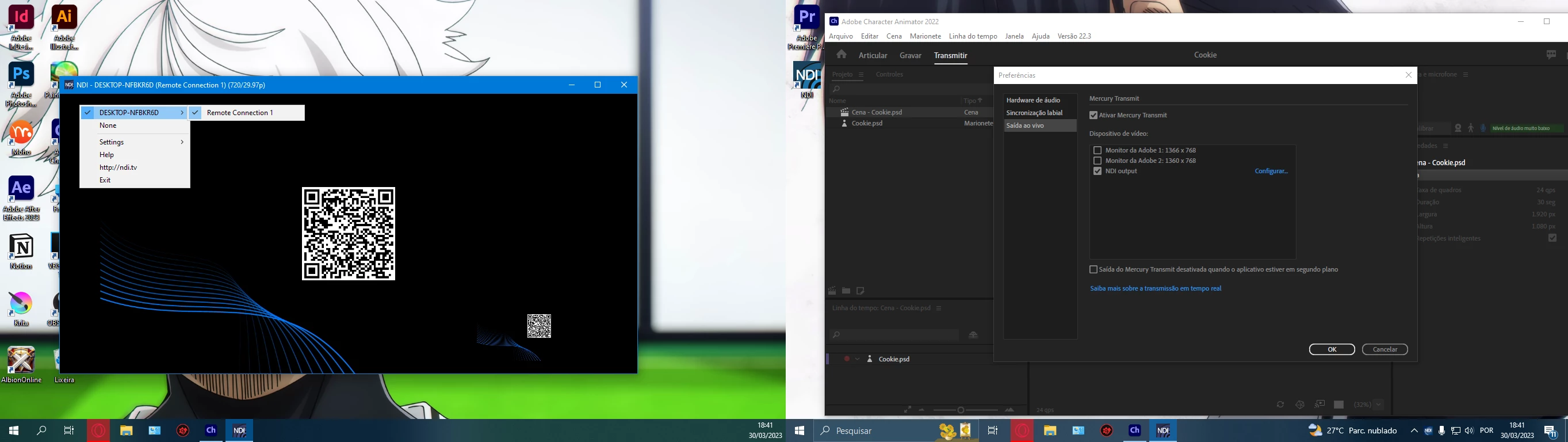Image resolution: width=1568 pixels, height=442 pixels.
Task: Switch to the Articular workspace tab
Action: 873,55
